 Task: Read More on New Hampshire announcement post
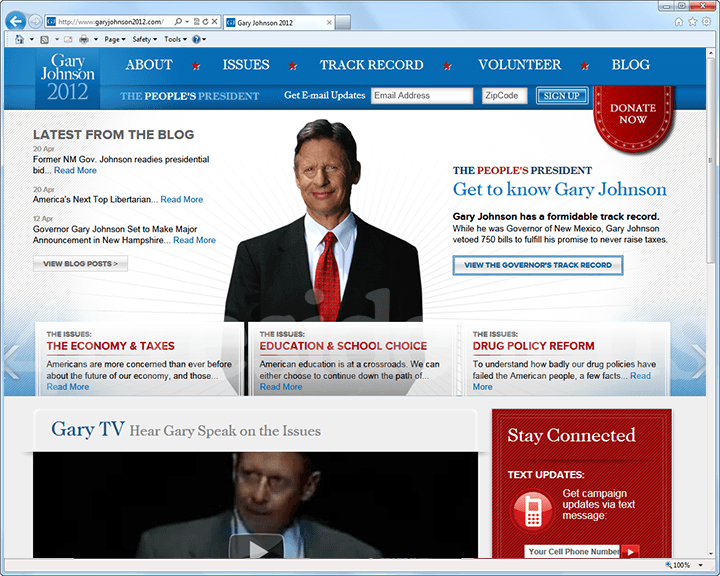click(x=194, y=240)
